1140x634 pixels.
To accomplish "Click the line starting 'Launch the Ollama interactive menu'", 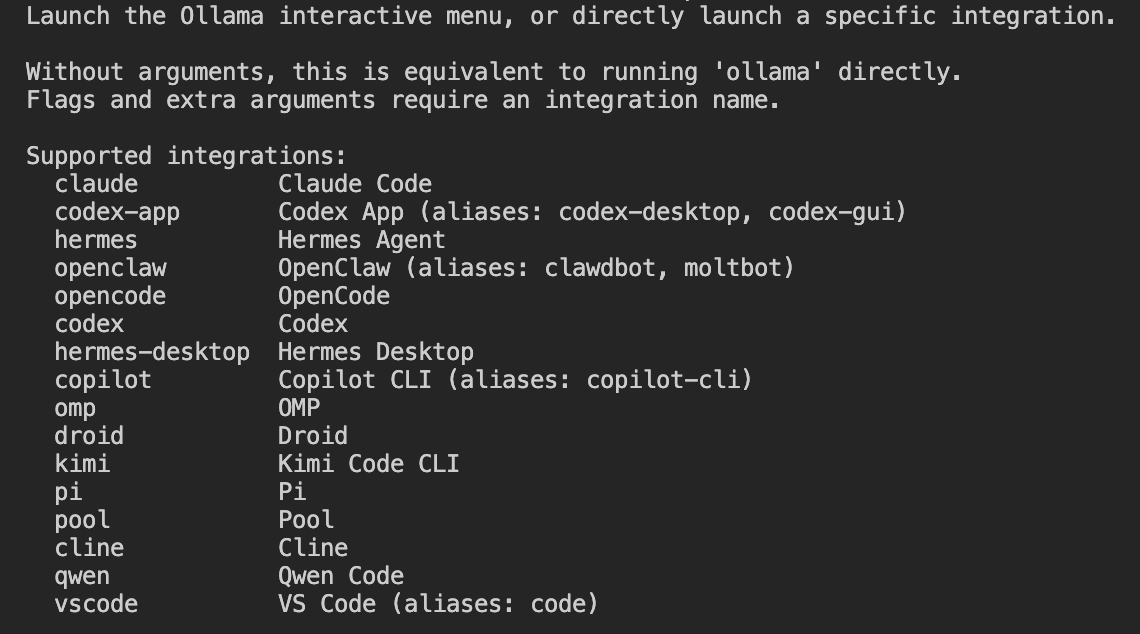I will pos(571,16).
